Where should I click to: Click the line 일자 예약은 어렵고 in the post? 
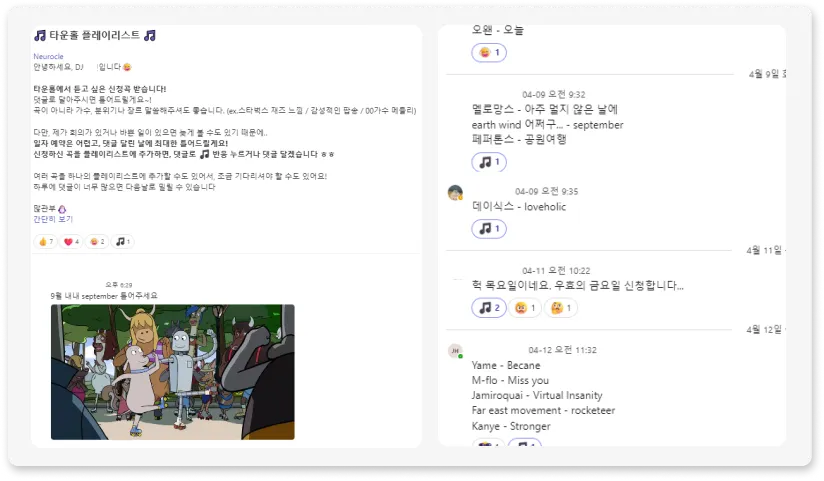click(x=131, y=143)
